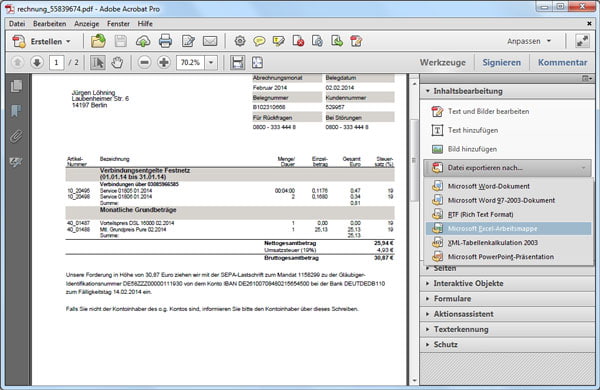Export as RTF Rich Text Format
Viewport: 600px width, 390px height.
coord(508,215)
